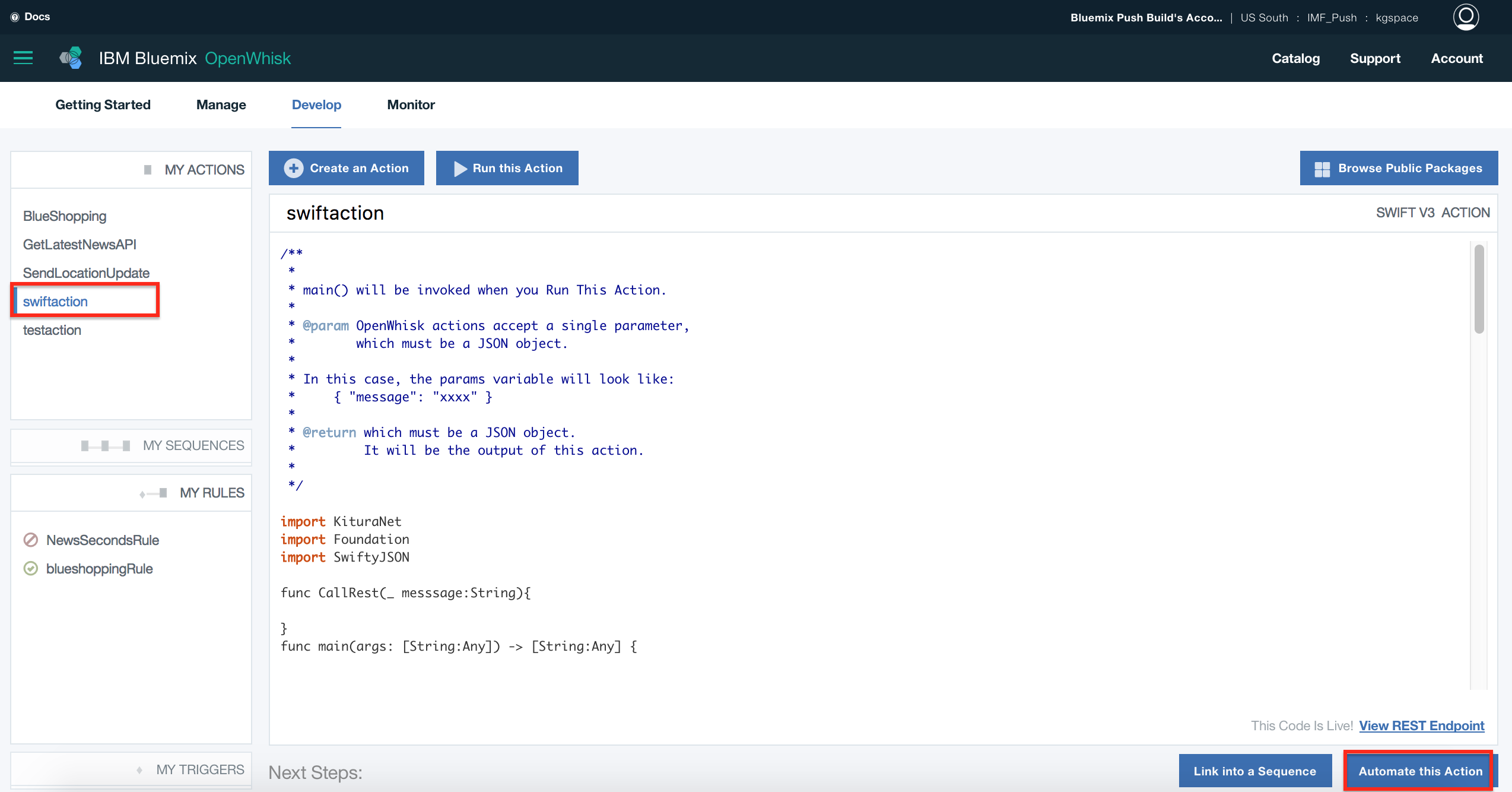Image resolution: width=1512 pixels, height=792 pixels.
Task: Switch to the Manage tab
Action: (221, 104)
